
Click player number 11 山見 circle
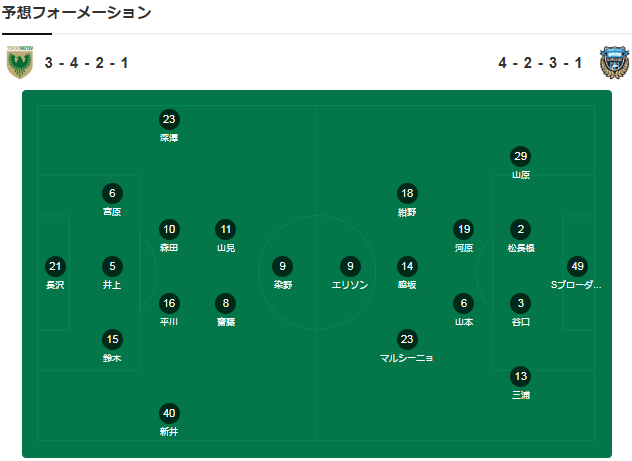coord(225,228)
